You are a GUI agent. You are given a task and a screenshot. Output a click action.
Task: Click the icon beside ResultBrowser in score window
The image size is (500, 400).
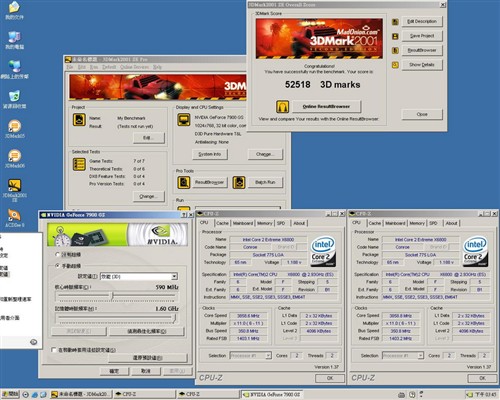(x=395, y=51)
